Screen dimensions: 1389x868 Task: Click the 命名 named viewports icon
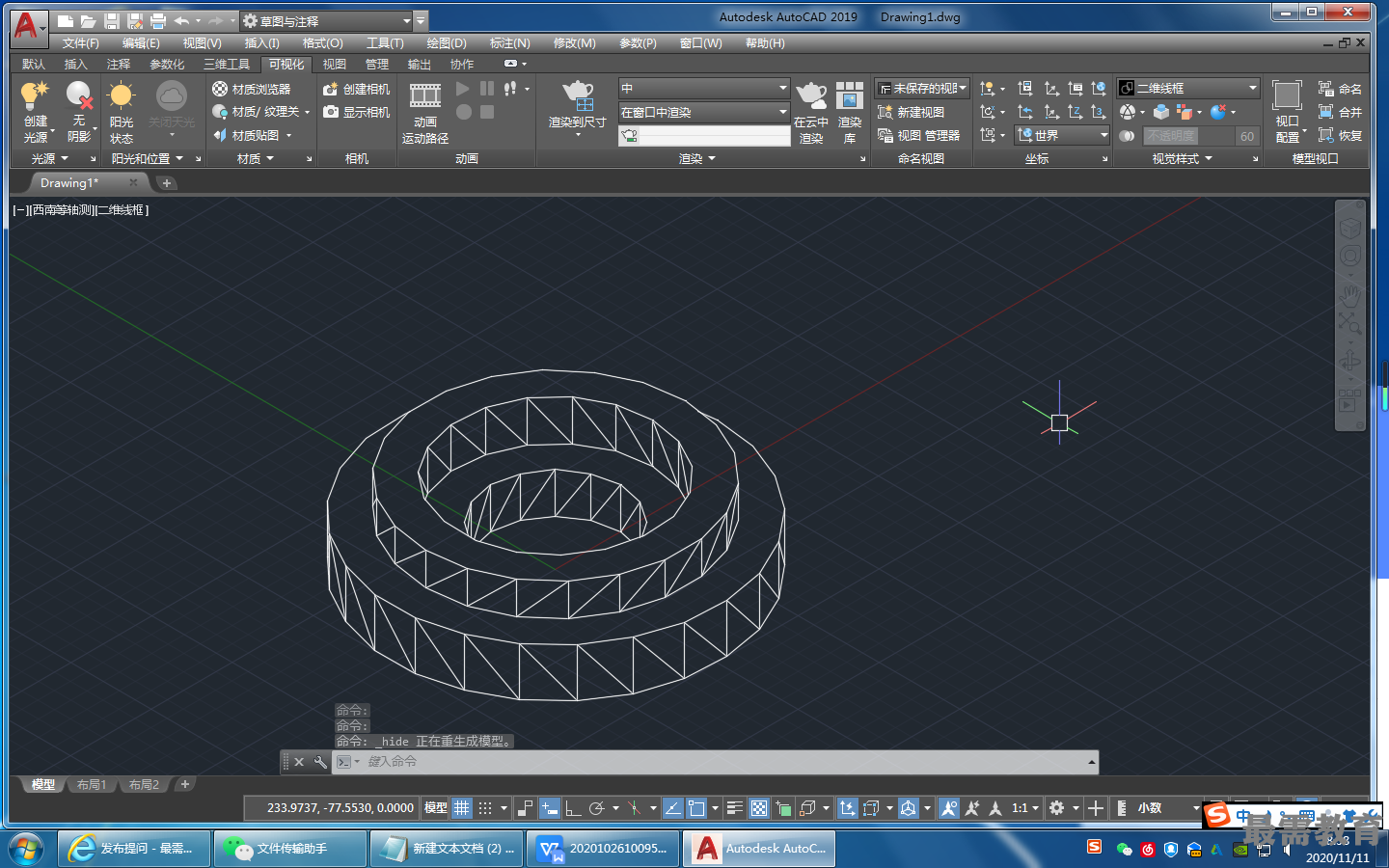[1340, 89]
